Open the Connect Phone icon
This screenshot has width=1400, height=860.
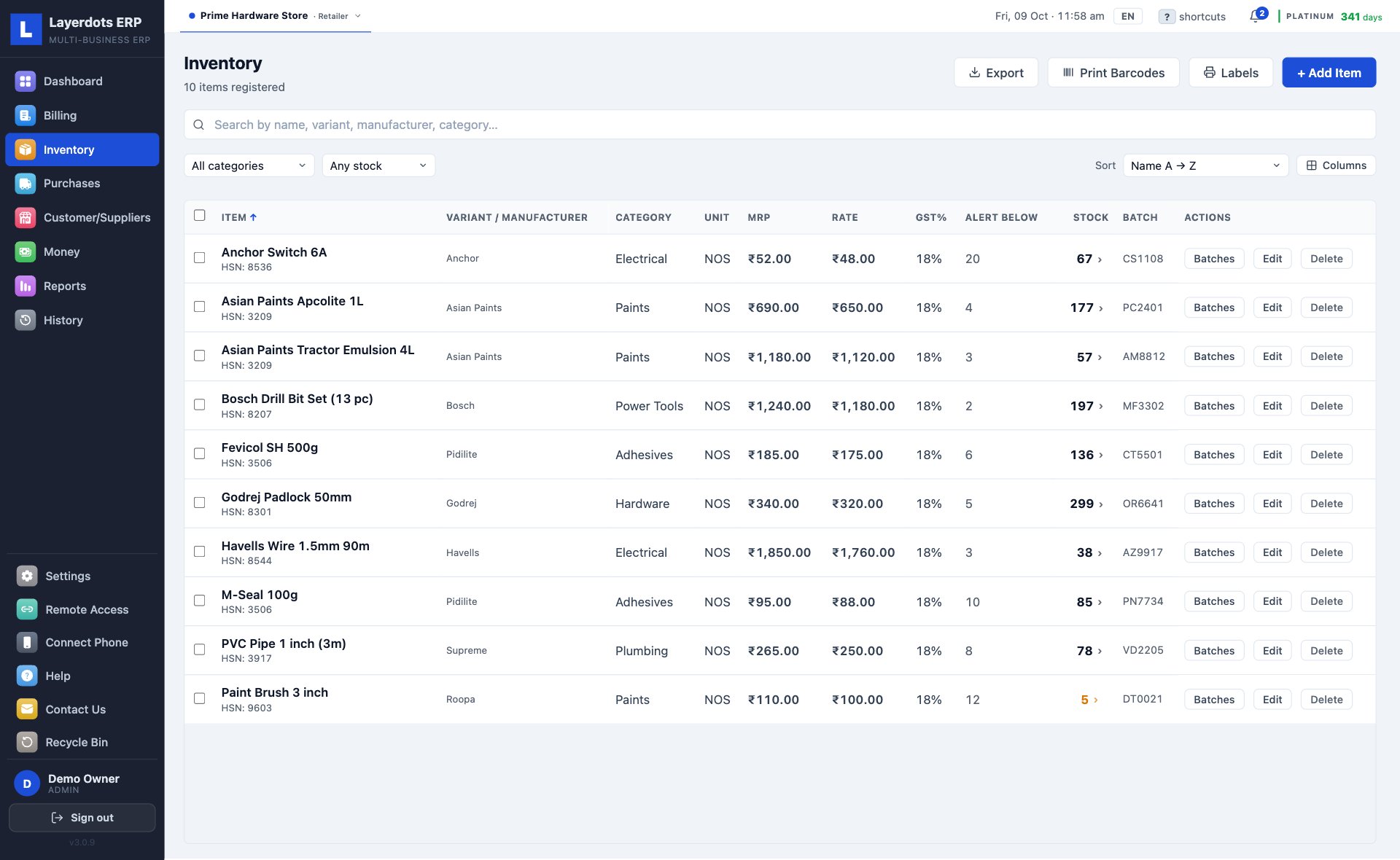click(x=27, y=642)
